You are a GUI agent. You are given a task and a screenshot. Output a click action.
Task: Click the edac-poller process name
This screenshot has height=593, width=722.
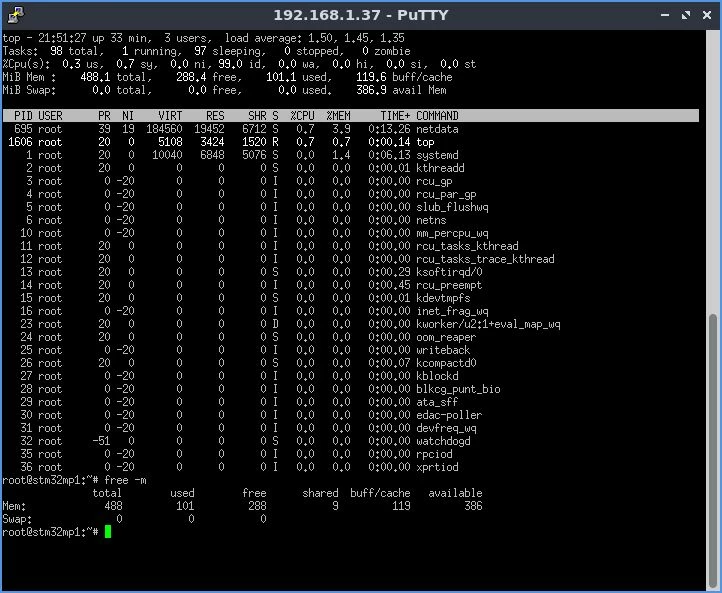[449, 415]
